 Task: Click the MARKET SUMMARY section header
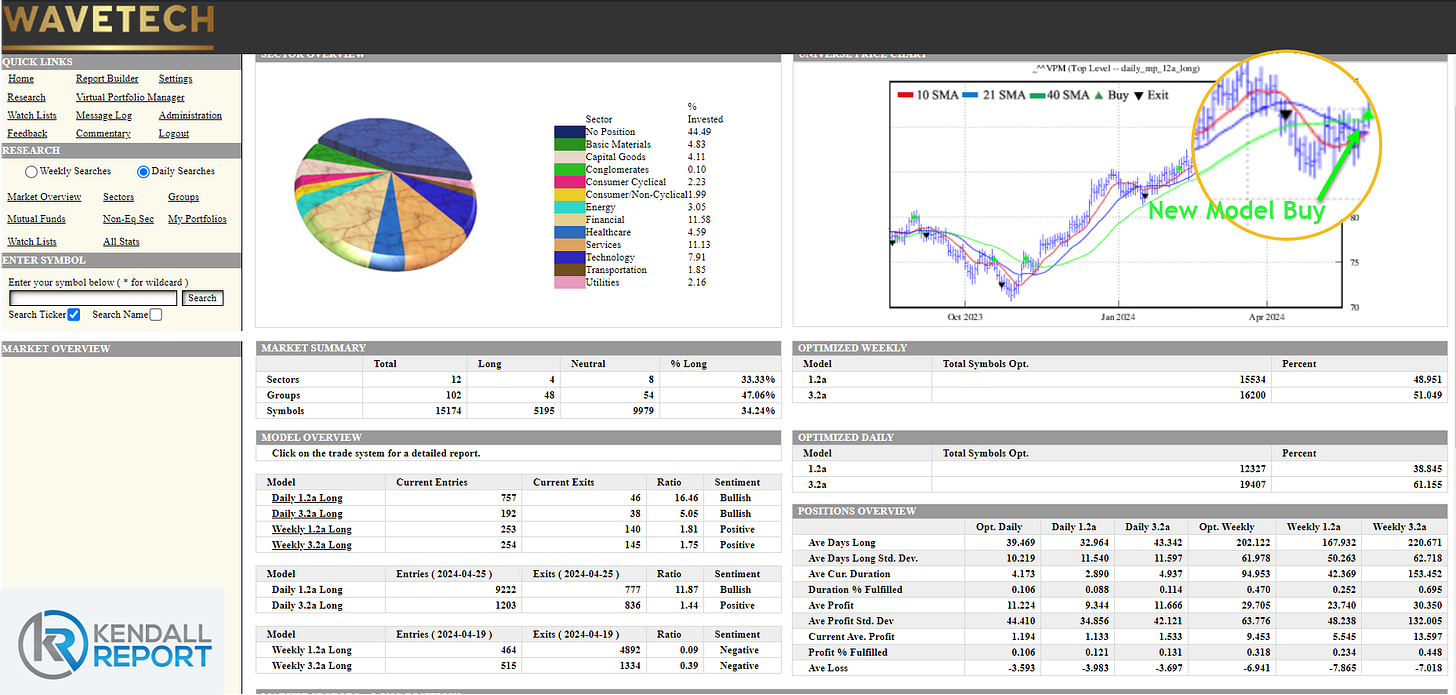(518, 348)
